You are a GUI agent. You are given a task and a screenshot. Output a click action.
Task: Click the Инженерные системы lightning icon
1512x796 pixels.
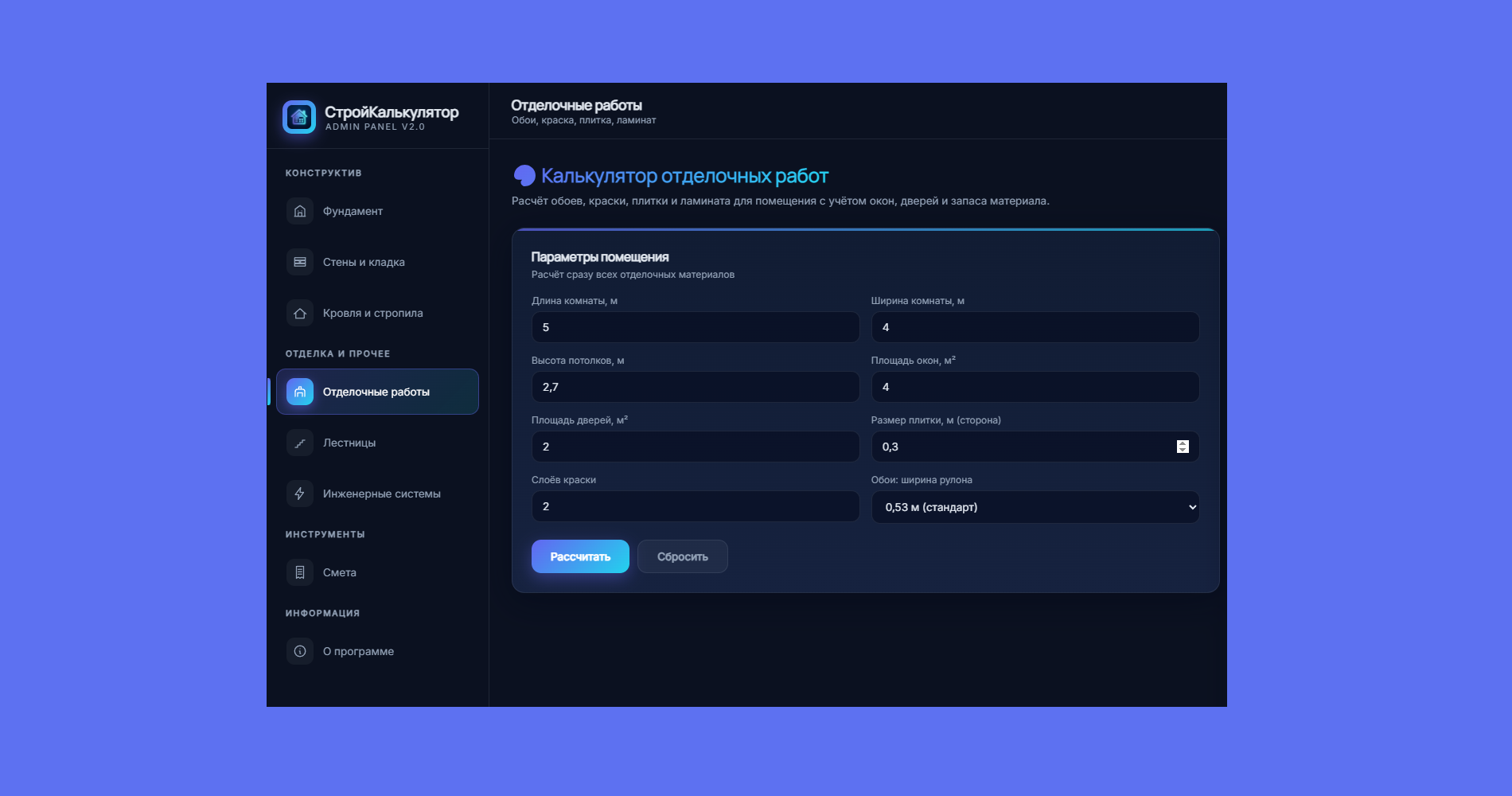pyautogui.click(x=300, y=494)
